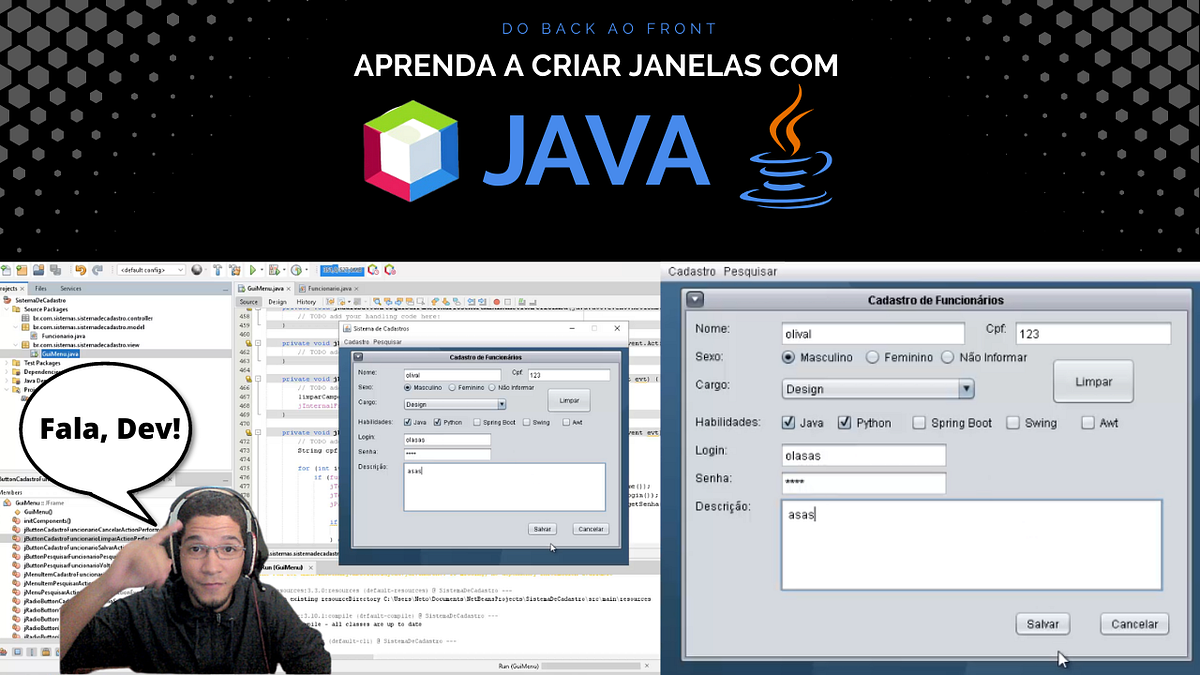Open Find in the editor toolbar
Image resolution: width=1200 pixels, height=675 pixels.
377,304
